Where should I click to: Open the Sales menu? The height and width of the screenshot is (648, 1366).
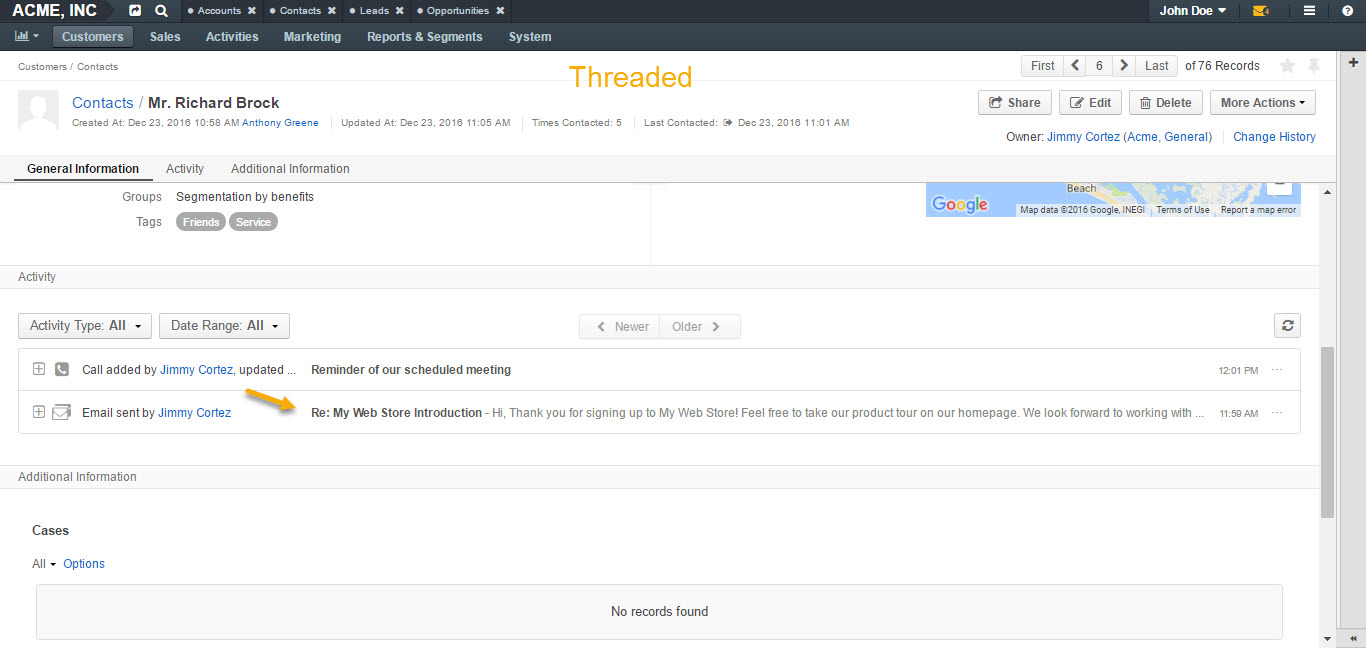click(165, 37)
